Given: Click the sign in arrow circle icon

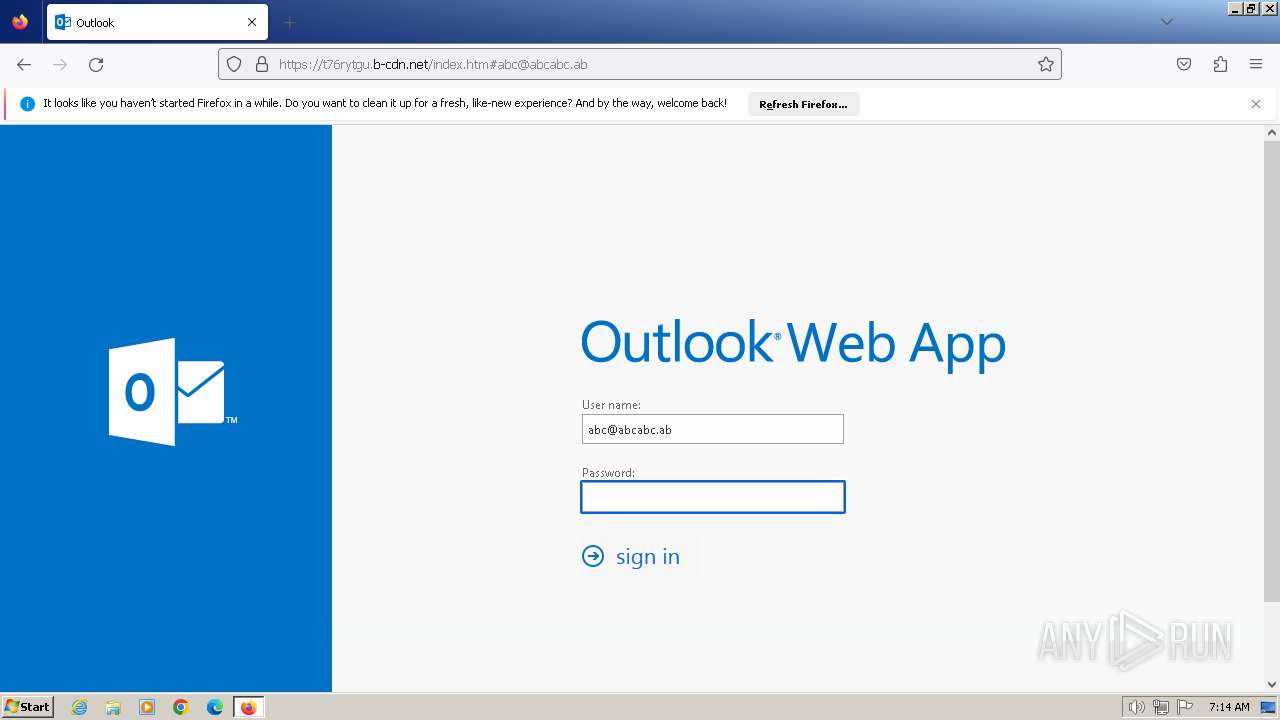Looking at the screenshot, I should (593, 556).
